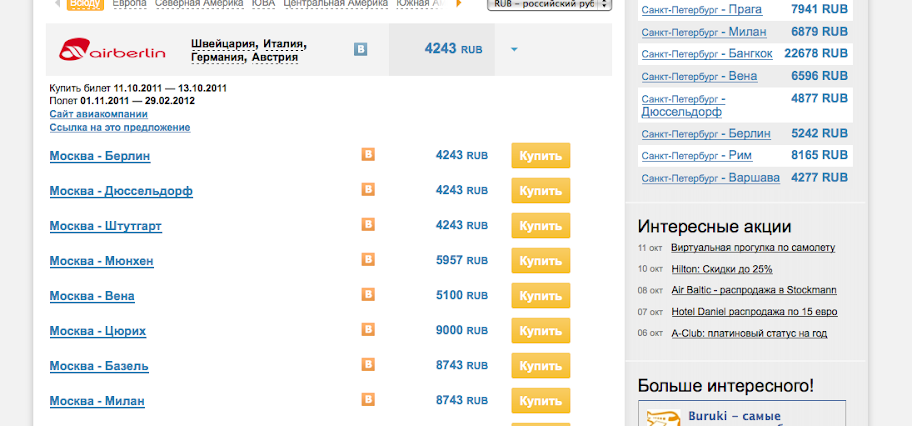Switch to the Центральная Америка tab
The image size is (912, 426).
[x=336, y=3]
